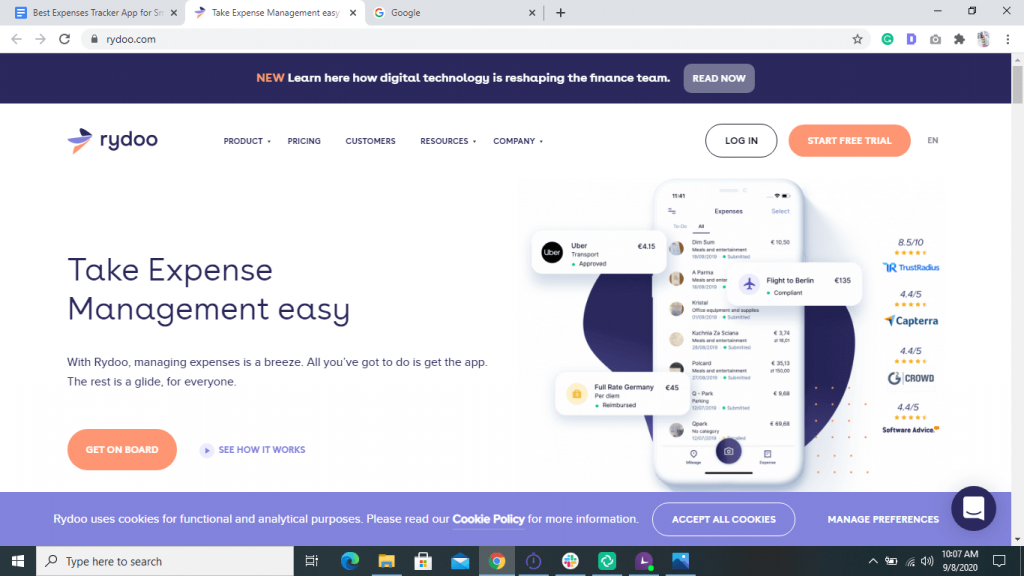Close the Best Expenses Tracker tab
Viewport: 1024px width, 576px height.
(x=174, y=13)
